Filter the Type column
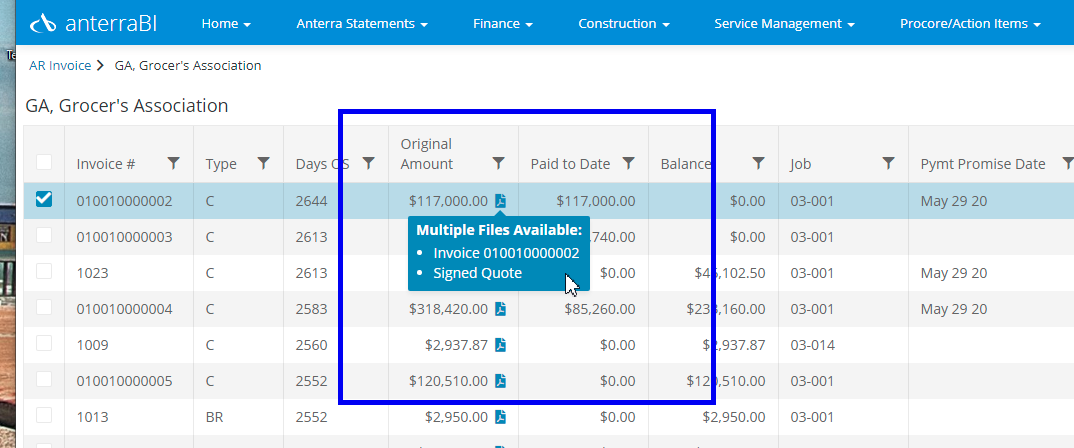Image resolution: width=1074 pixels, height=448 pixels. point(263,163)
